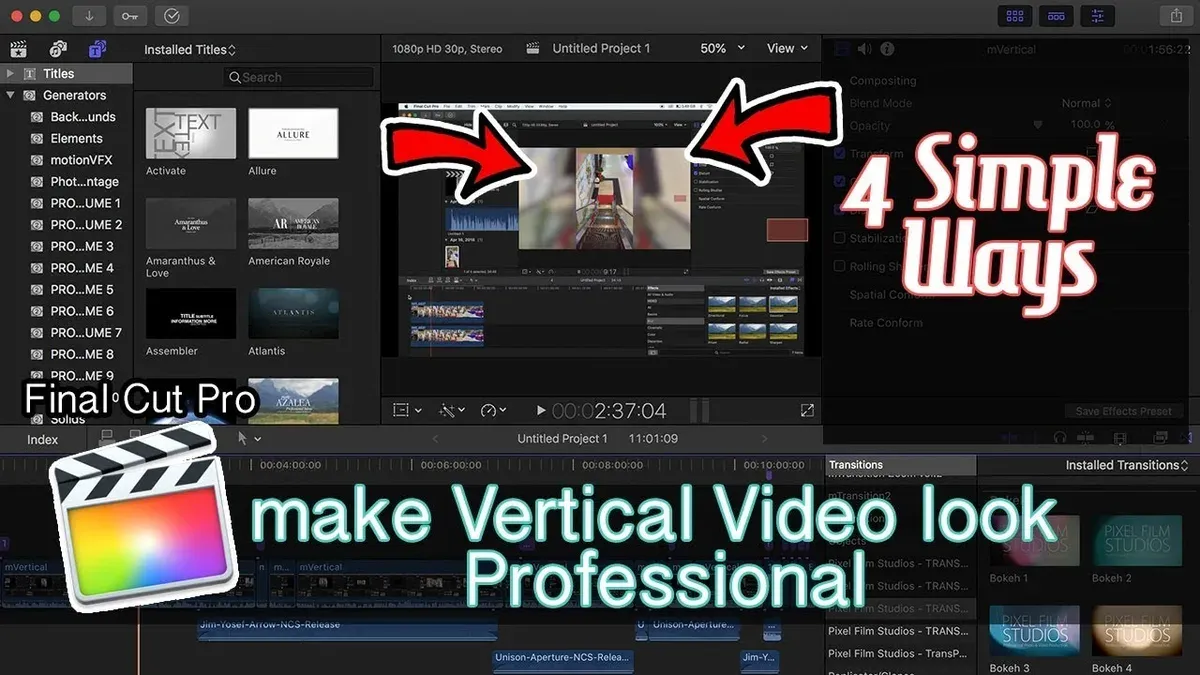Image resolution: width=1200 pixels, height=675 pixels.
Task: Open the transform tool dropdown below viewer
Action: 407,410
